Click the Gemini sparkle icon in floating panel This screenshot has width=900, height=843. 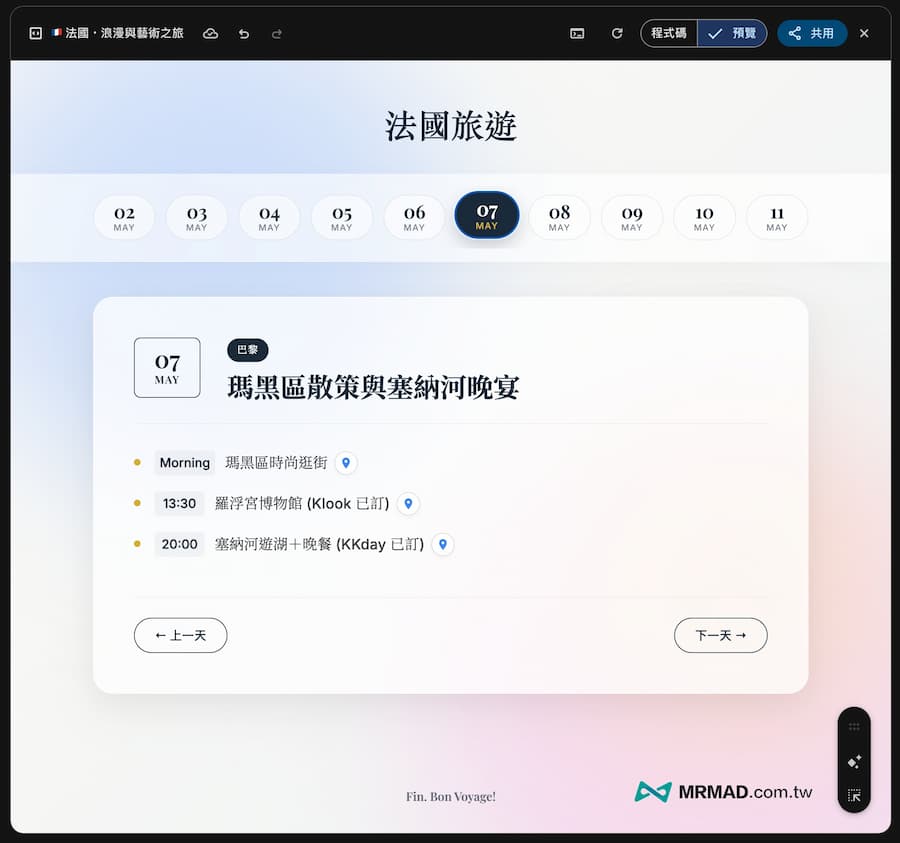coord(854,761)
